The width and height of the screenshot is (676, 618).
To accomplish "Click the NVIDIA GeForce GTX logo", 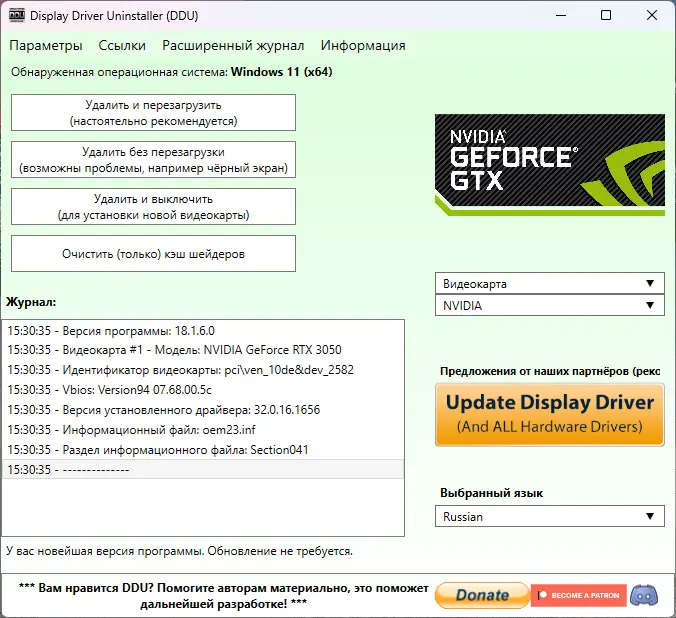I will pyautogui.click(x=550, y=164).
